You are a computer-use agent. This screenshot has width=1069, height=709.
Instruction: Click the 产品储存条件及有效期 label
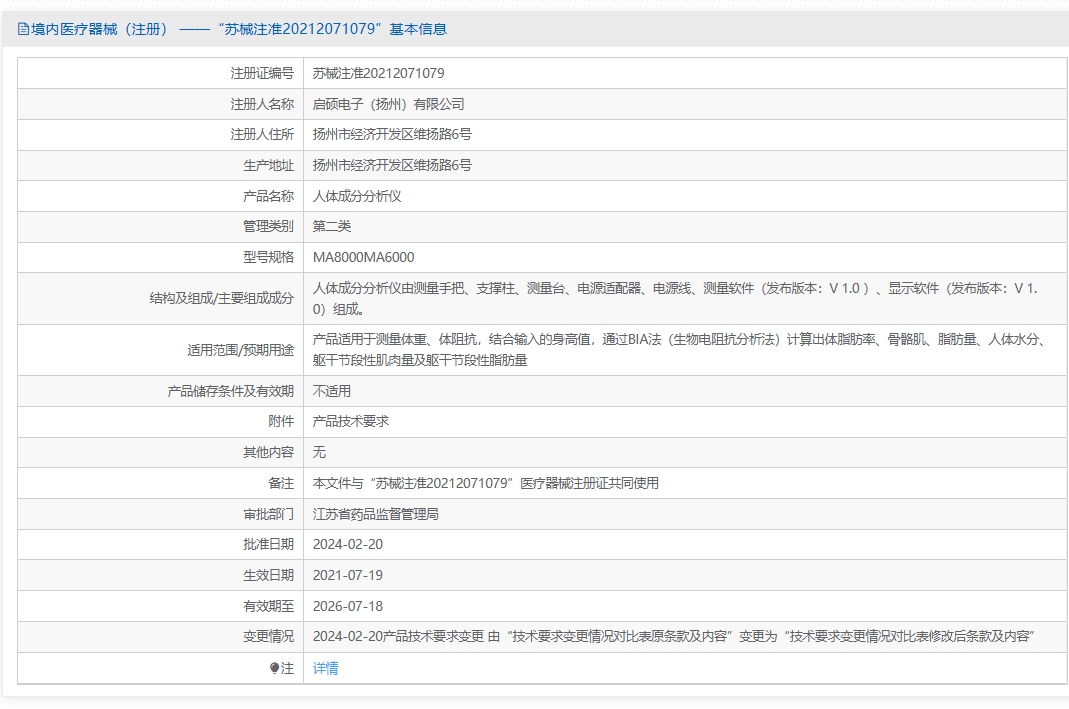[x=230, y=391]
